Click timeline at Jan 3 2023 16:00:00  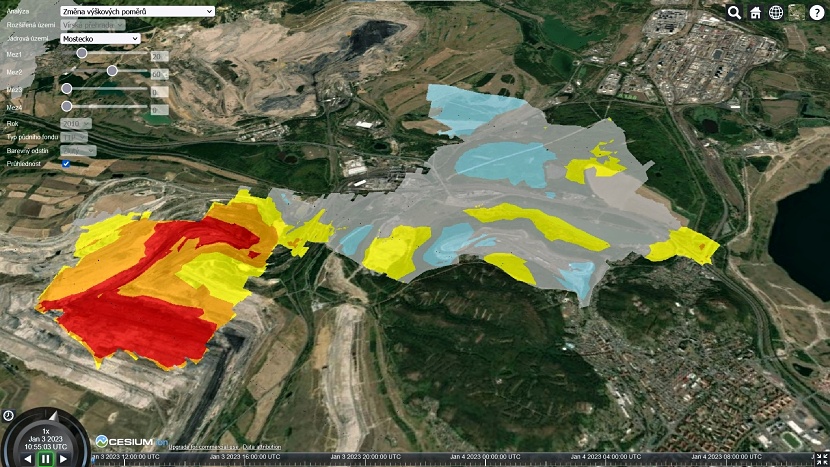click(245, 459)
